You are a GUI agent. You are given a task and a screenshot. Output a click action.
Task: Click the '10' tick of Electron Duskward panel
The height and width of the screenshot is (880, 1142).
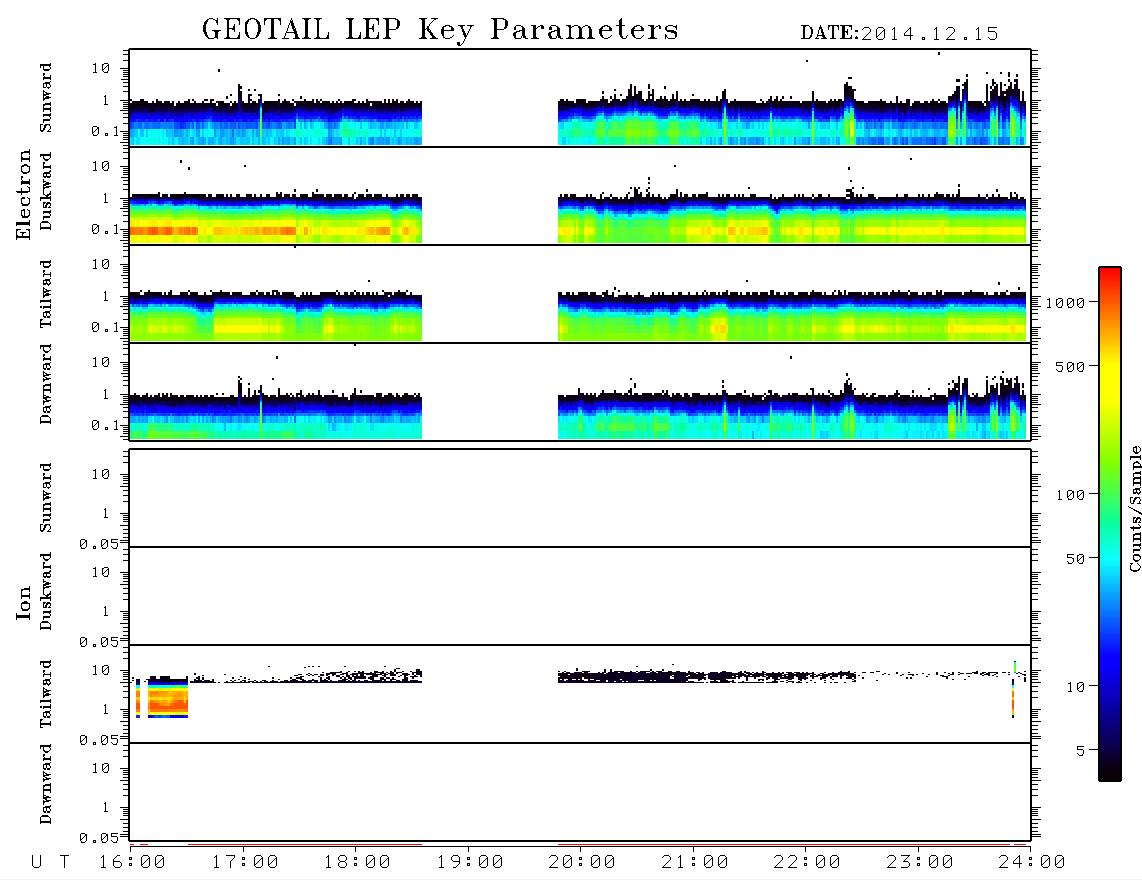[101, 166]
